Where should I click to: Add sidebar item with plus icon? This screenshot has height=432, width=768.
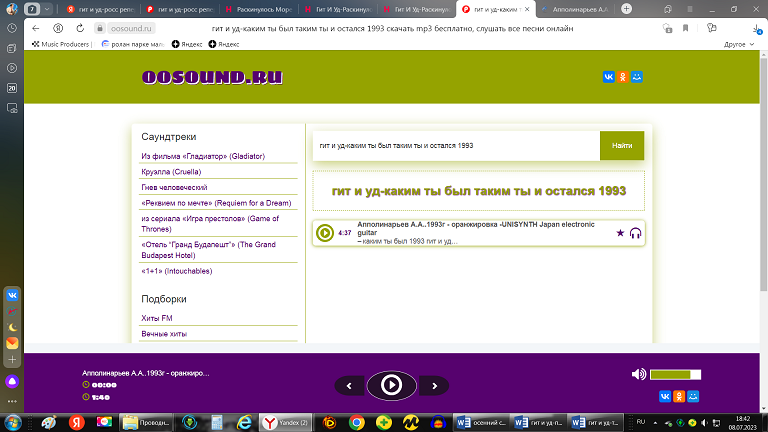[12, 360]
